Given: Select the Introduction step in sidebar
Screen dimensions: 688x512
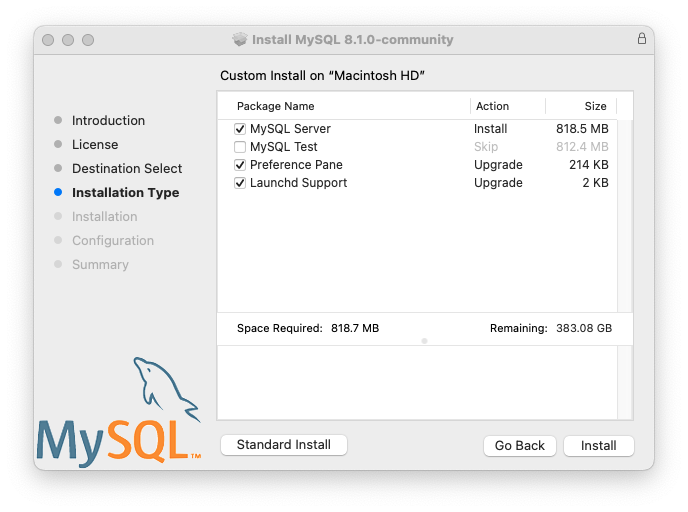Looking at the screenshot, I should 108,120.
